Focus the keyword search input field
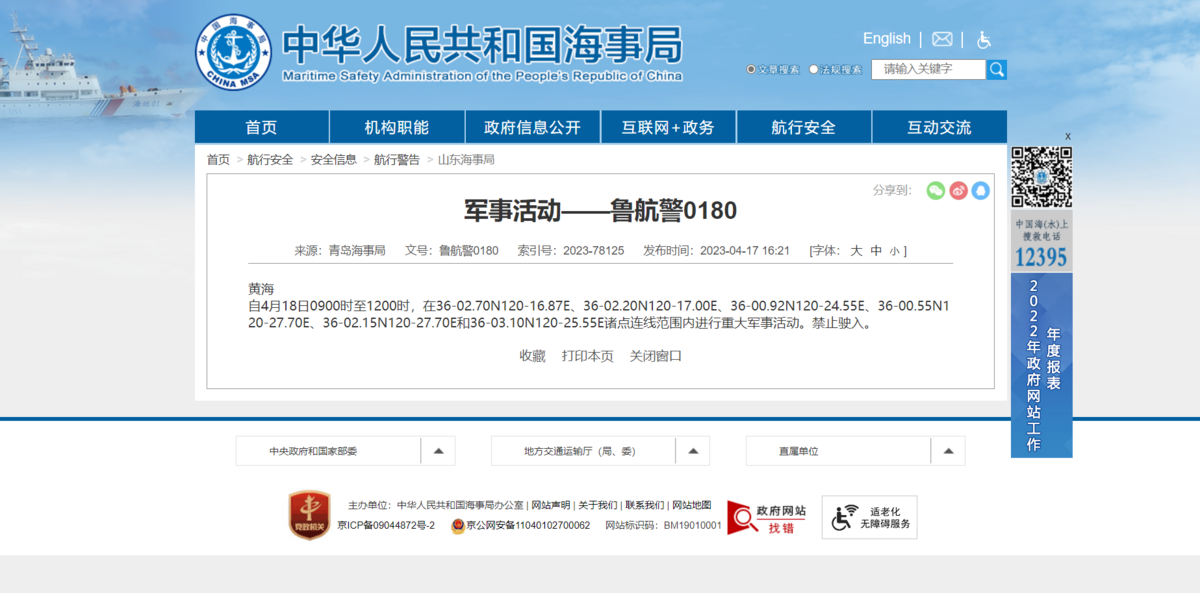Screen dimensions: 1200x593 (x=928, y=69)
